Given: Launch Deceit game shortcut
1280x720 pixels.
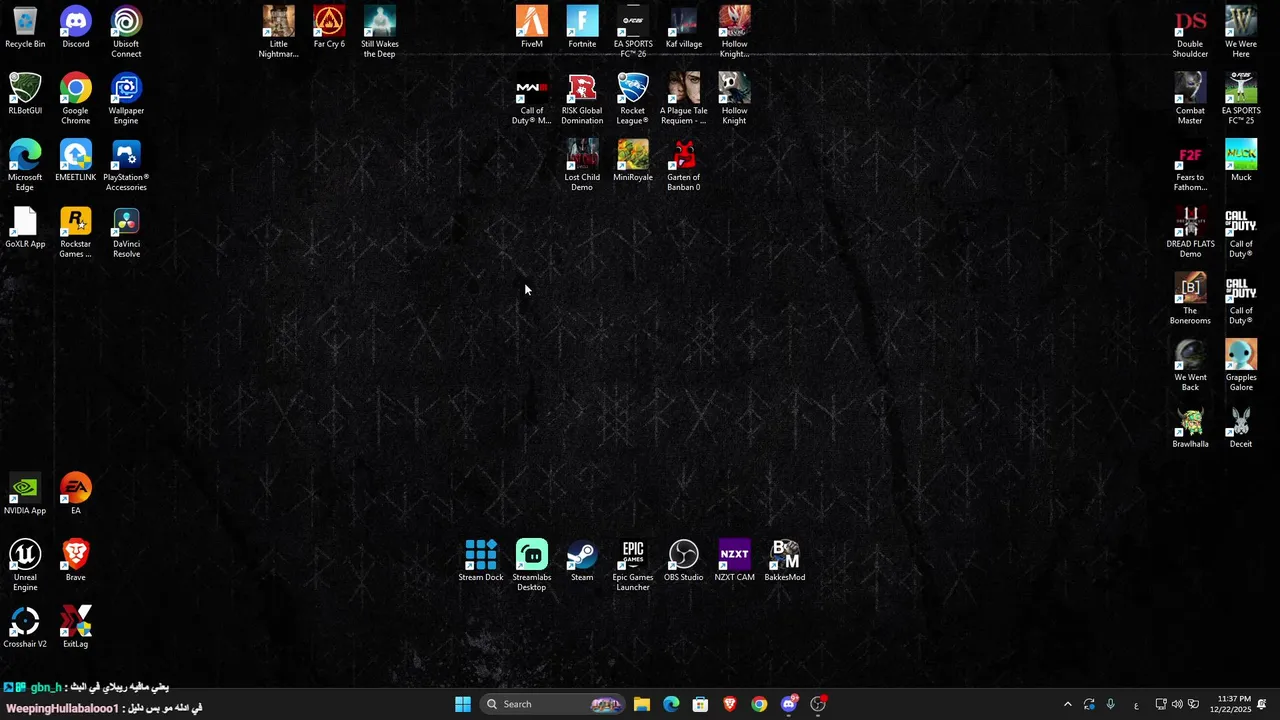Looking at the screenshot, I should coord(1241,428).
